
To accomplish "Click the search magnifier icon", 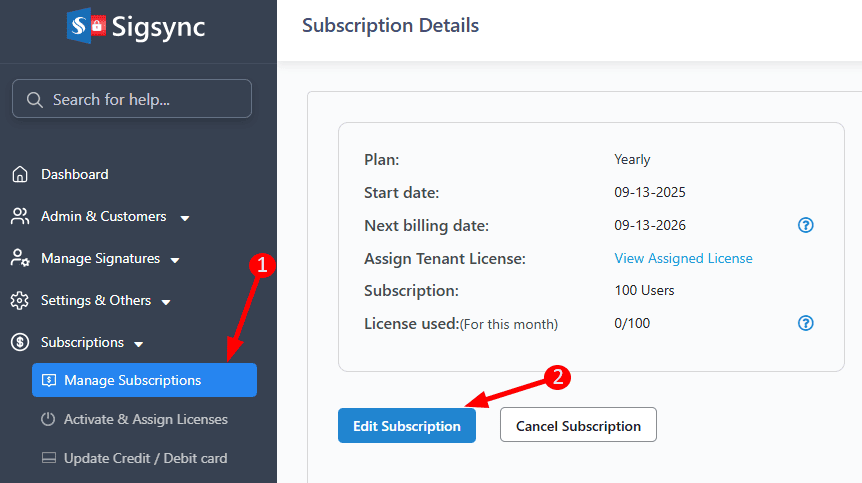I will click(34, 99).
